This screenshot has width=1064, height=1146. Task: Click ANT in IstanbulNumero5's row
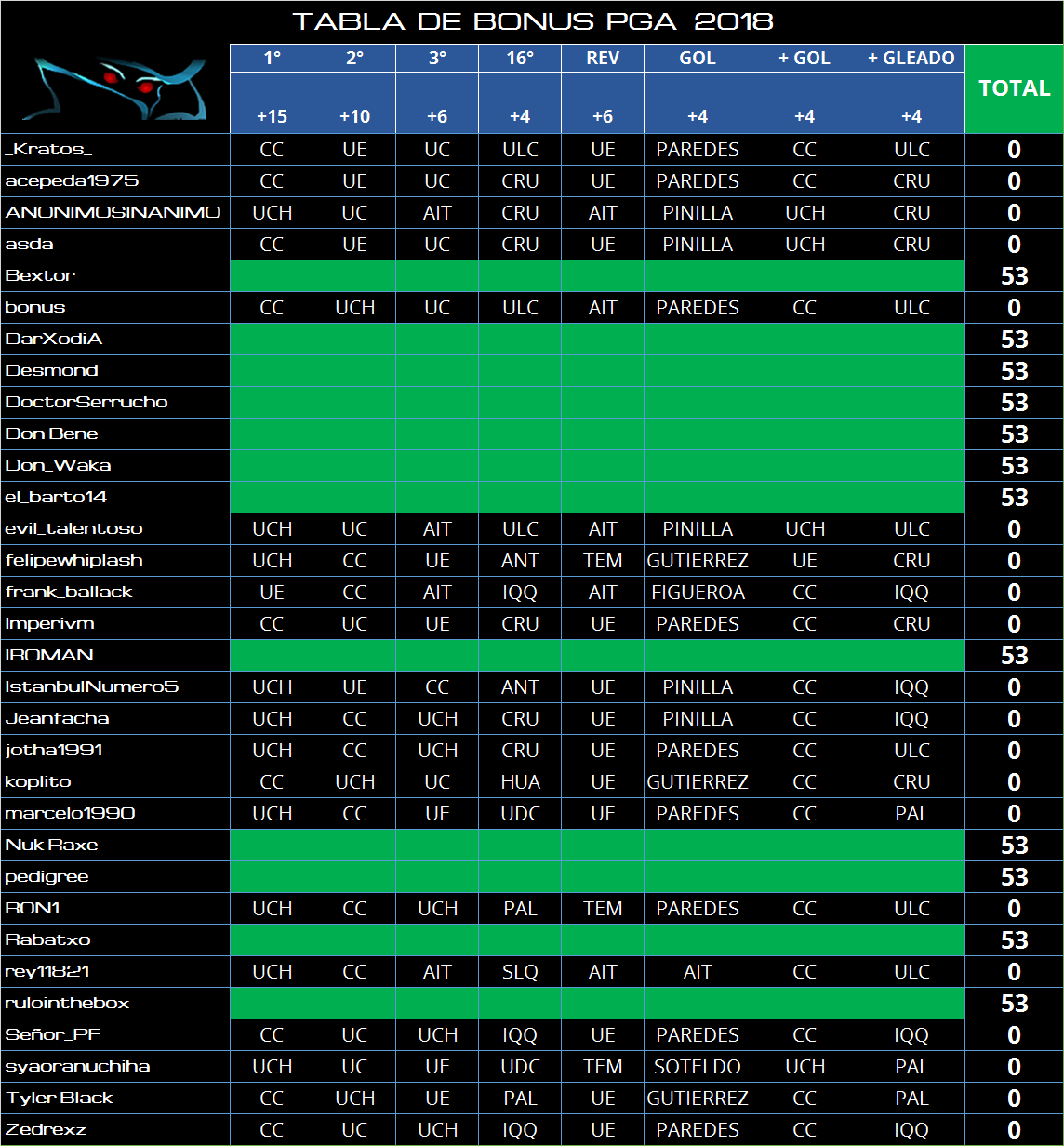[x=520, y=687]
